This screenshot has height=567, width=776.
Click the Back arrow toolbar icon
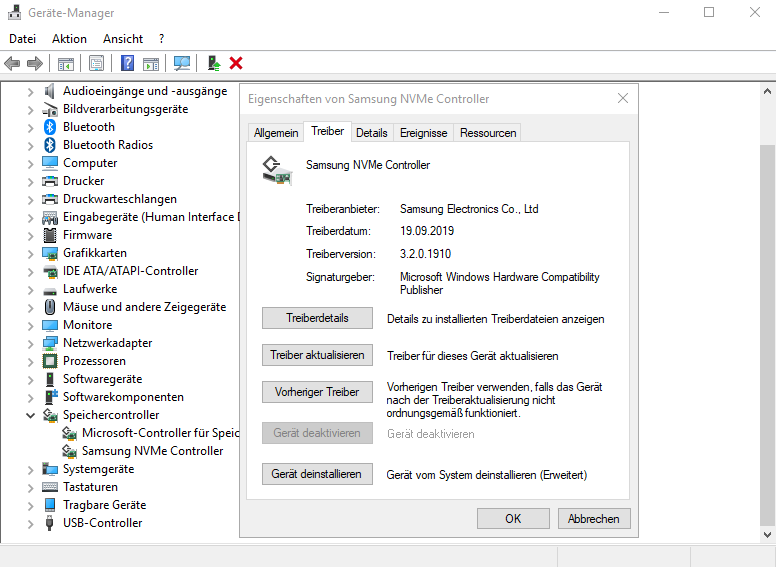click(x=12, y=63)
